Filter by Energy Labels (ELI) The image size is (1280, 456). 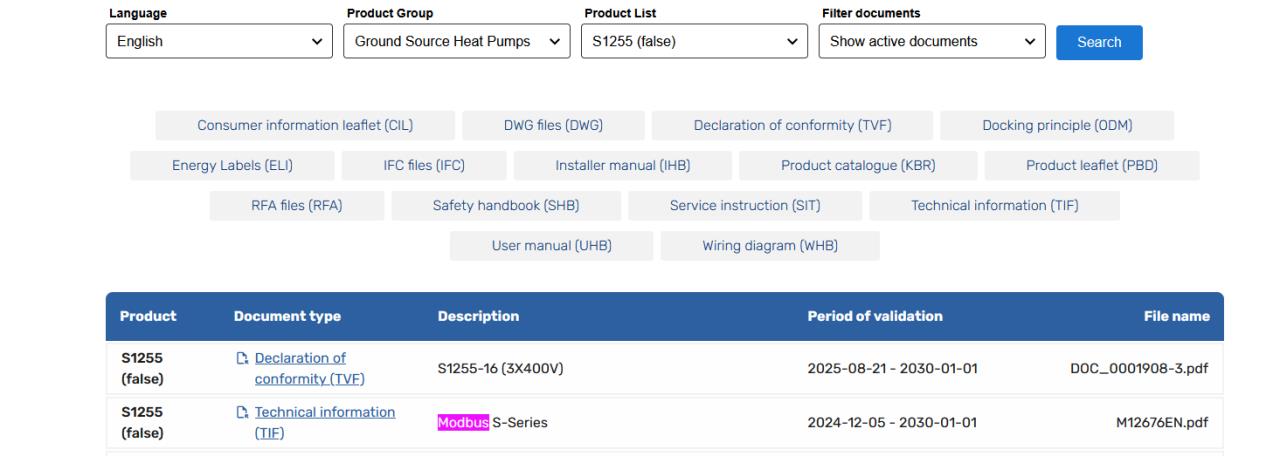pos(231,165)
